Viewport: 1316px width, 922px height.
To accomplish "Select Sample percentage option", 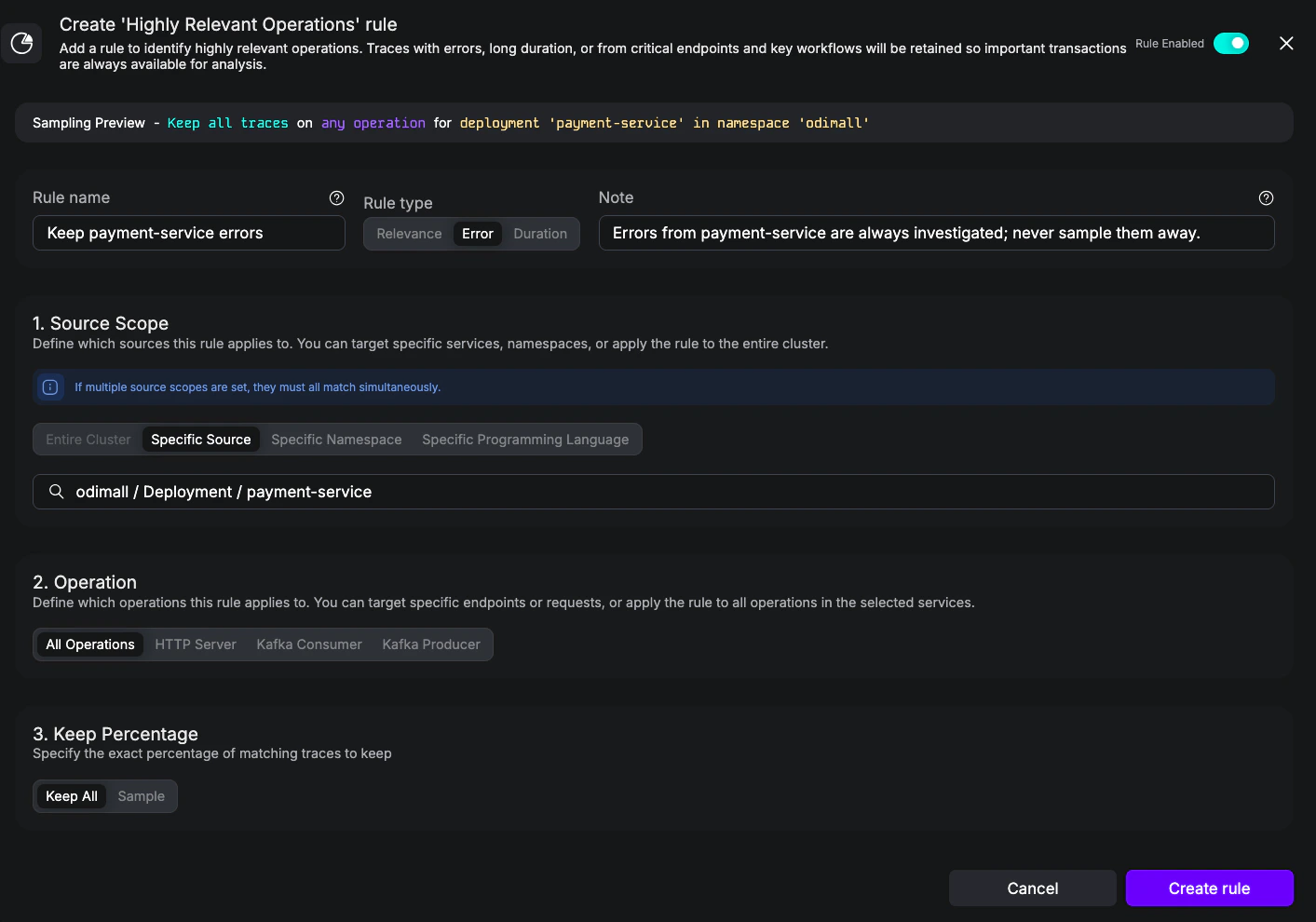I will coord(142,796).
